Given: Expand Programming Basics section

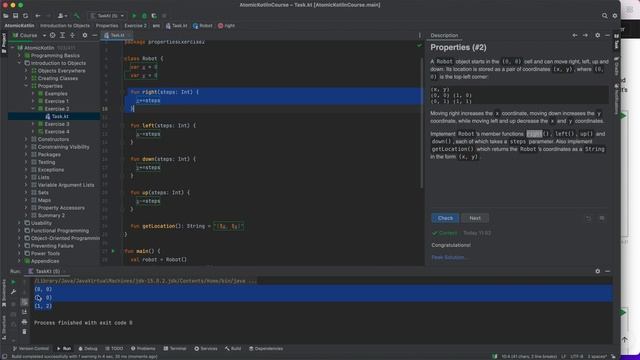Looking at the screenshot, I should [19, 56].
